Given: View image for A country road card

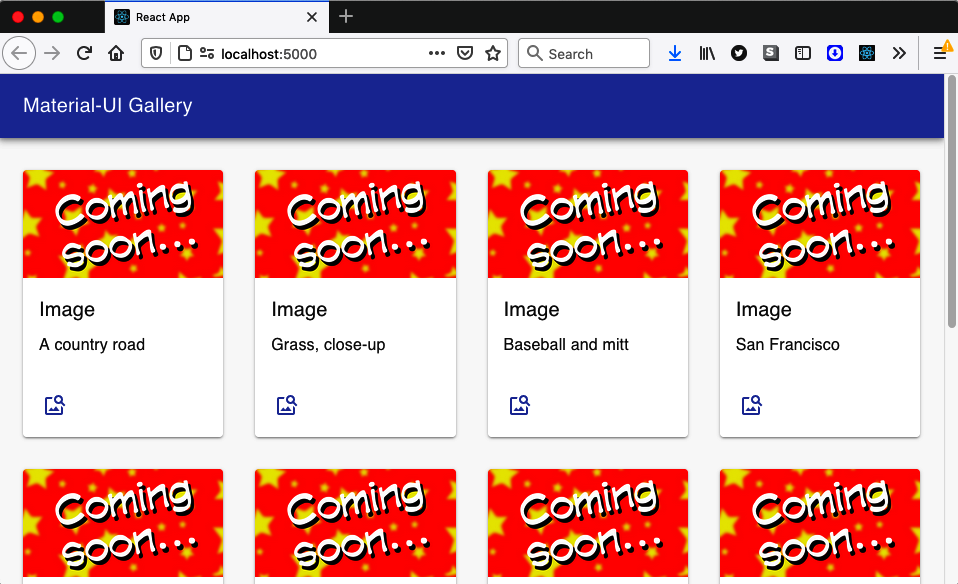Looking at the screenshot, I should pos(55,405).
